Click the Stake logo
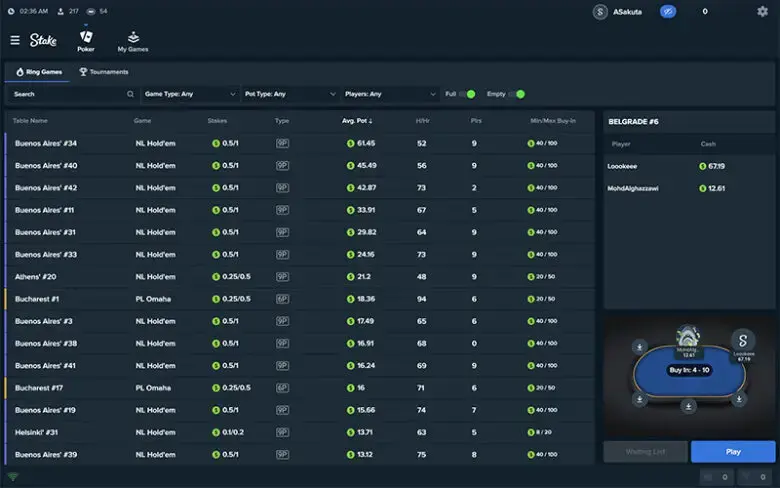Screen dimensions: 780x488 (x=43, y=40)
